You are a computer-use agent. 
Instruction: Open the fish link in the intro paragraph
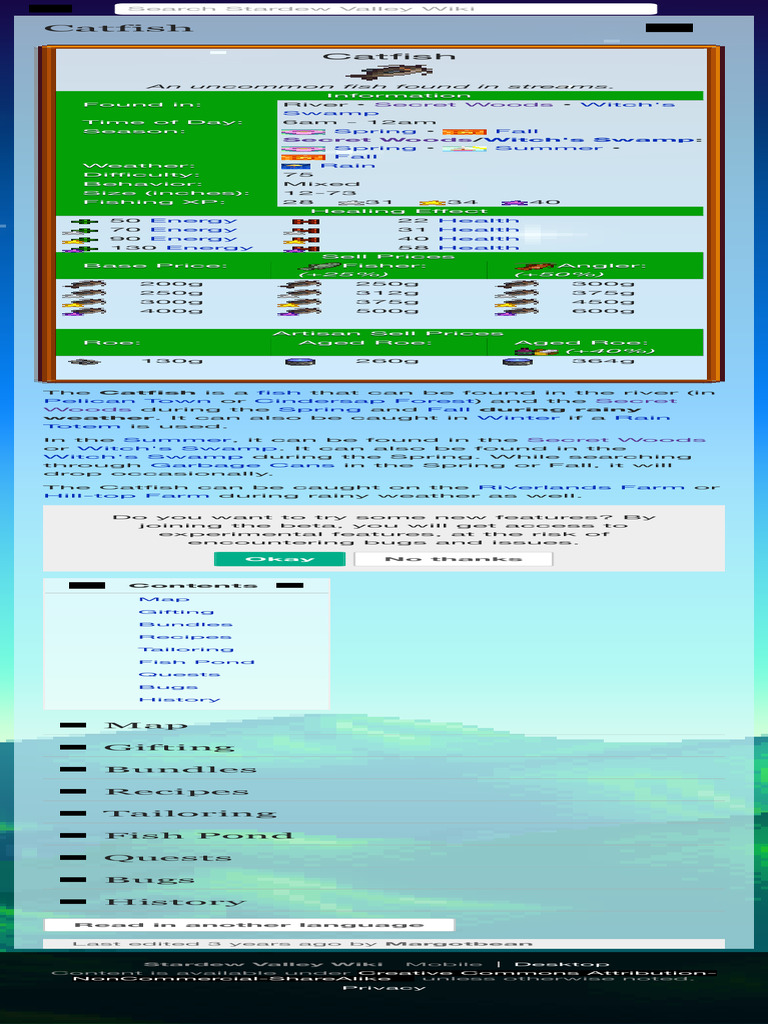pos(279,393)
